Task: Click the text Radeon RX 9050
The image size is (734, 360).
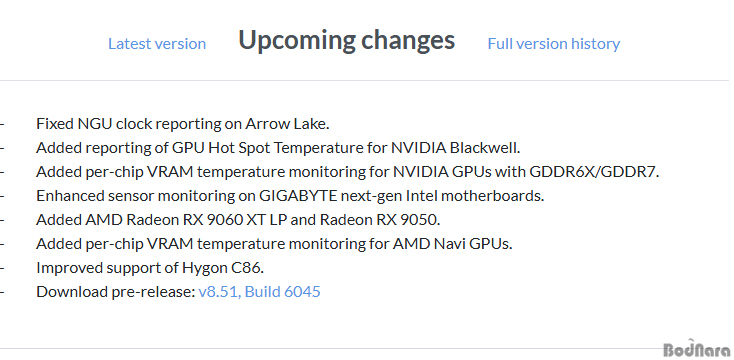Action: [380, 220]
